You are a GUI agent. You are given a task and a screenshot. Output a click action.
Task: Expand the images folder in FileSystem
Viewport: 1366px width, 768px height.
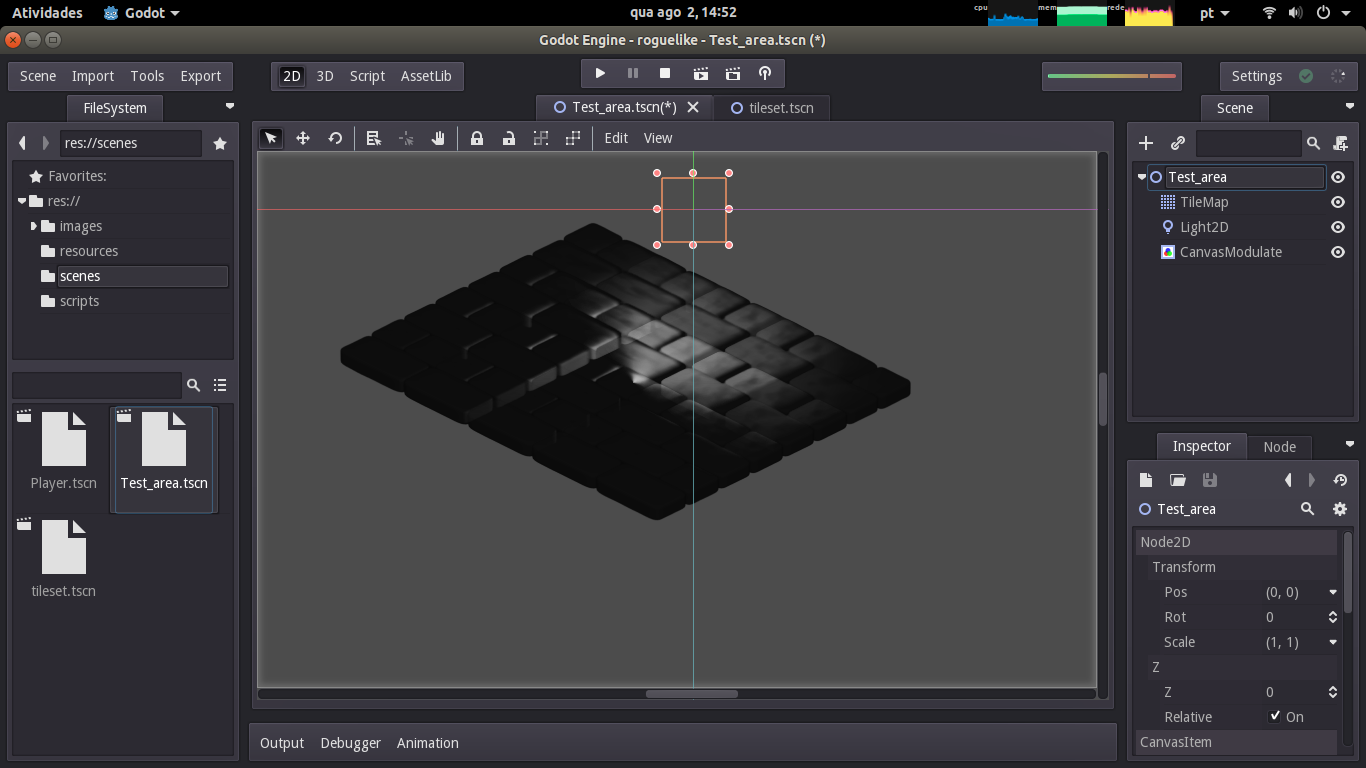34,226
